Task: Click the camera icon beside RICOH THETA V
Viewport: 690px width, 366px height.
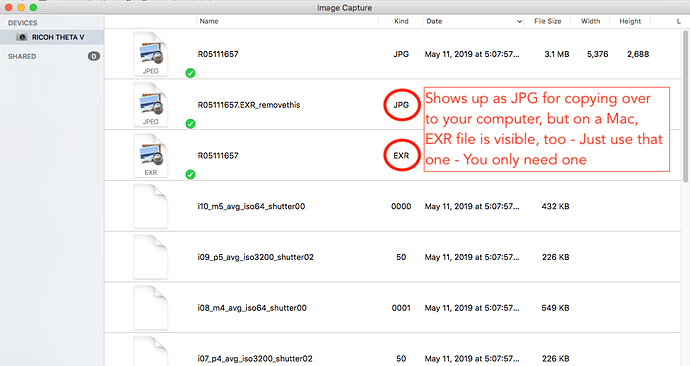Action: [22, 37]
